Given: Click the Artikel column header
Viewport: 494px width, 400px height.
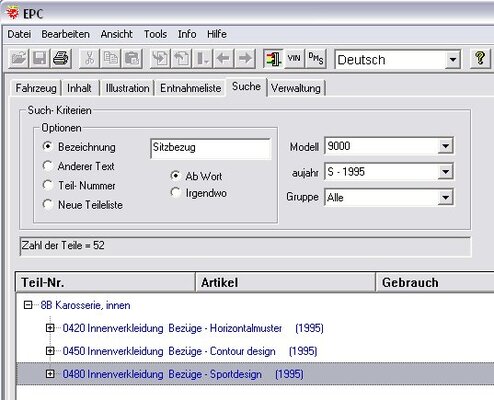Looking at the screenshot, I should tap(285, 283).
